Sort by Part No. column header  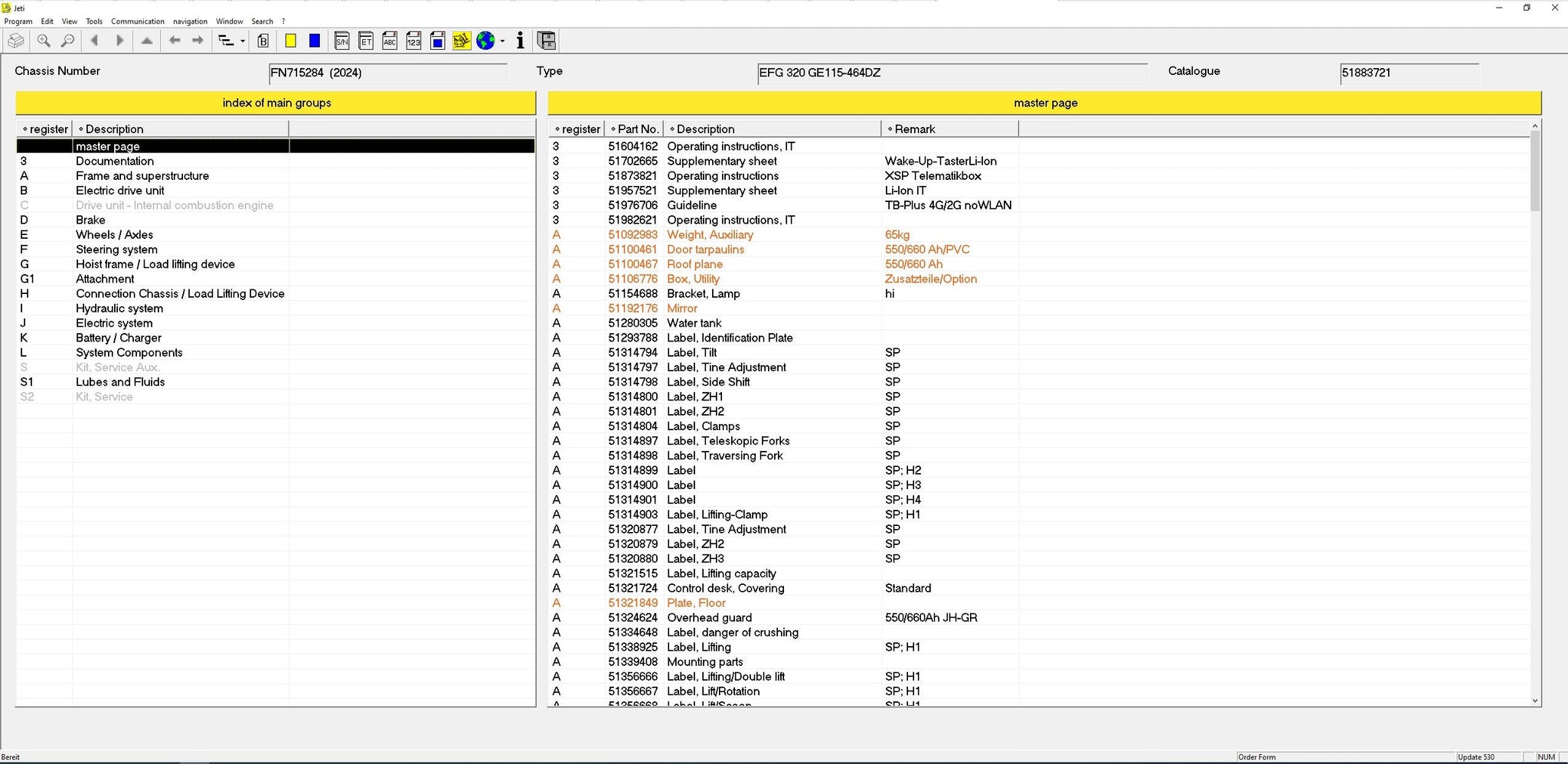(x=637, y=129)
